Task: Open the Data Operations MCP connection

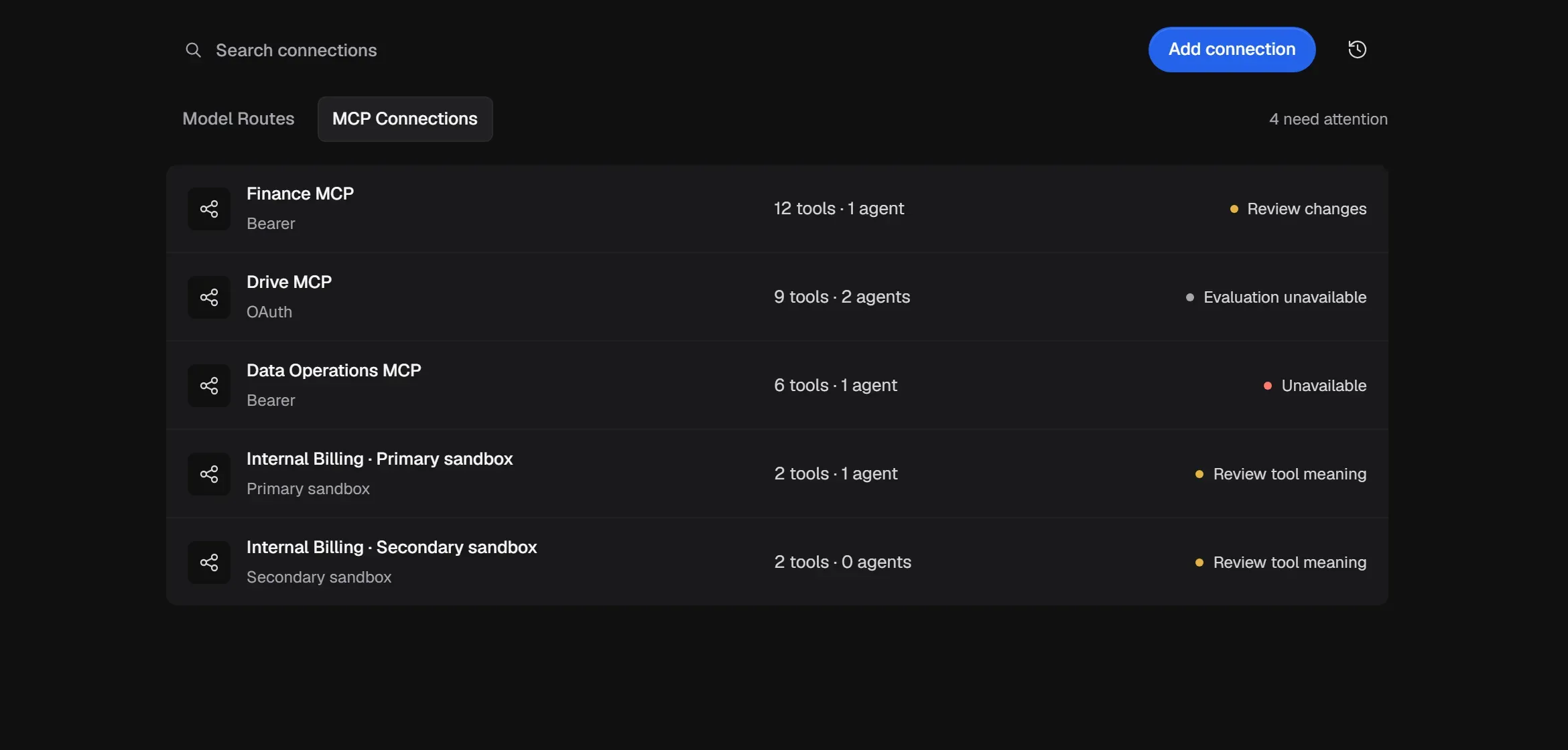Action: coord(777,386)
